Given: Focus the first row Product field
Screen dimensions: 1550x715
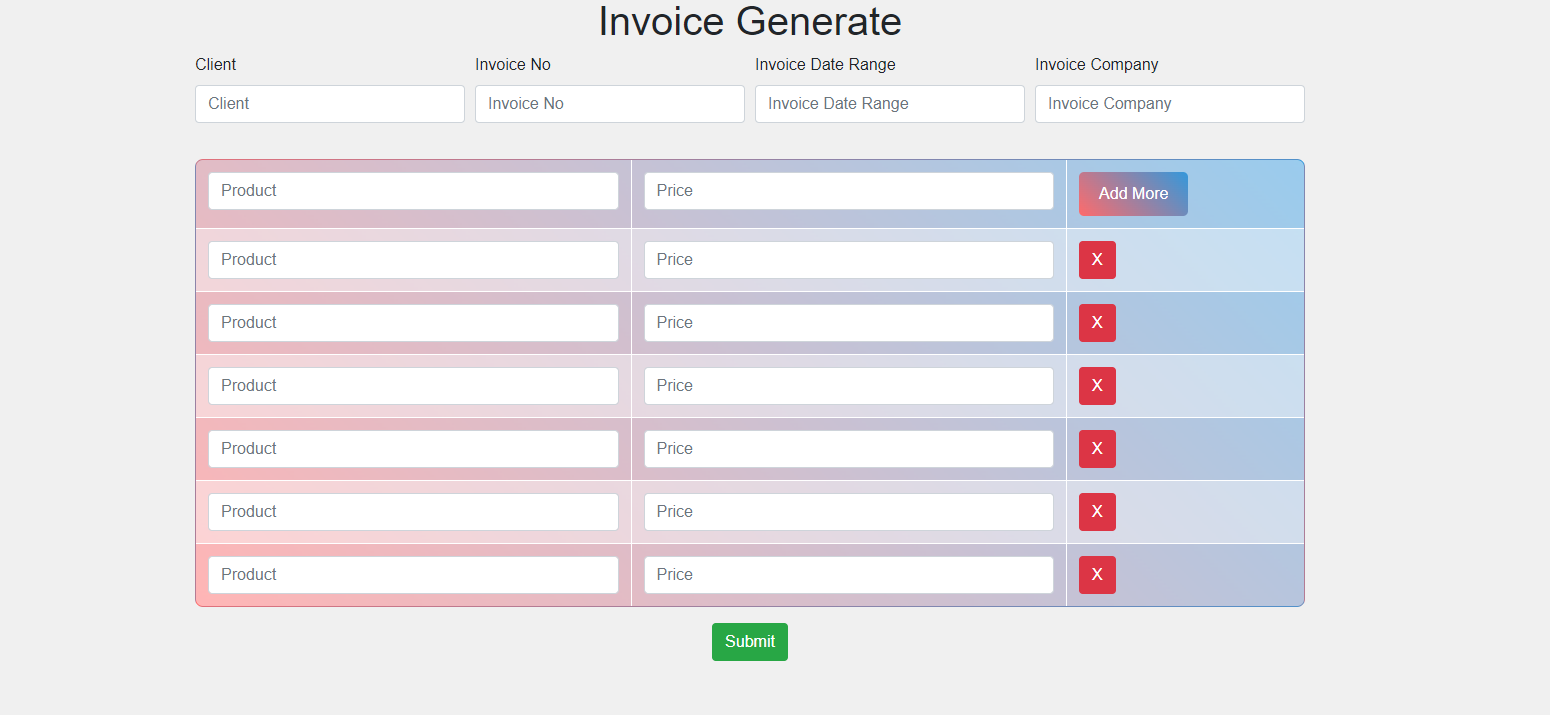Looking at the screenshot, I should [413, 191].
